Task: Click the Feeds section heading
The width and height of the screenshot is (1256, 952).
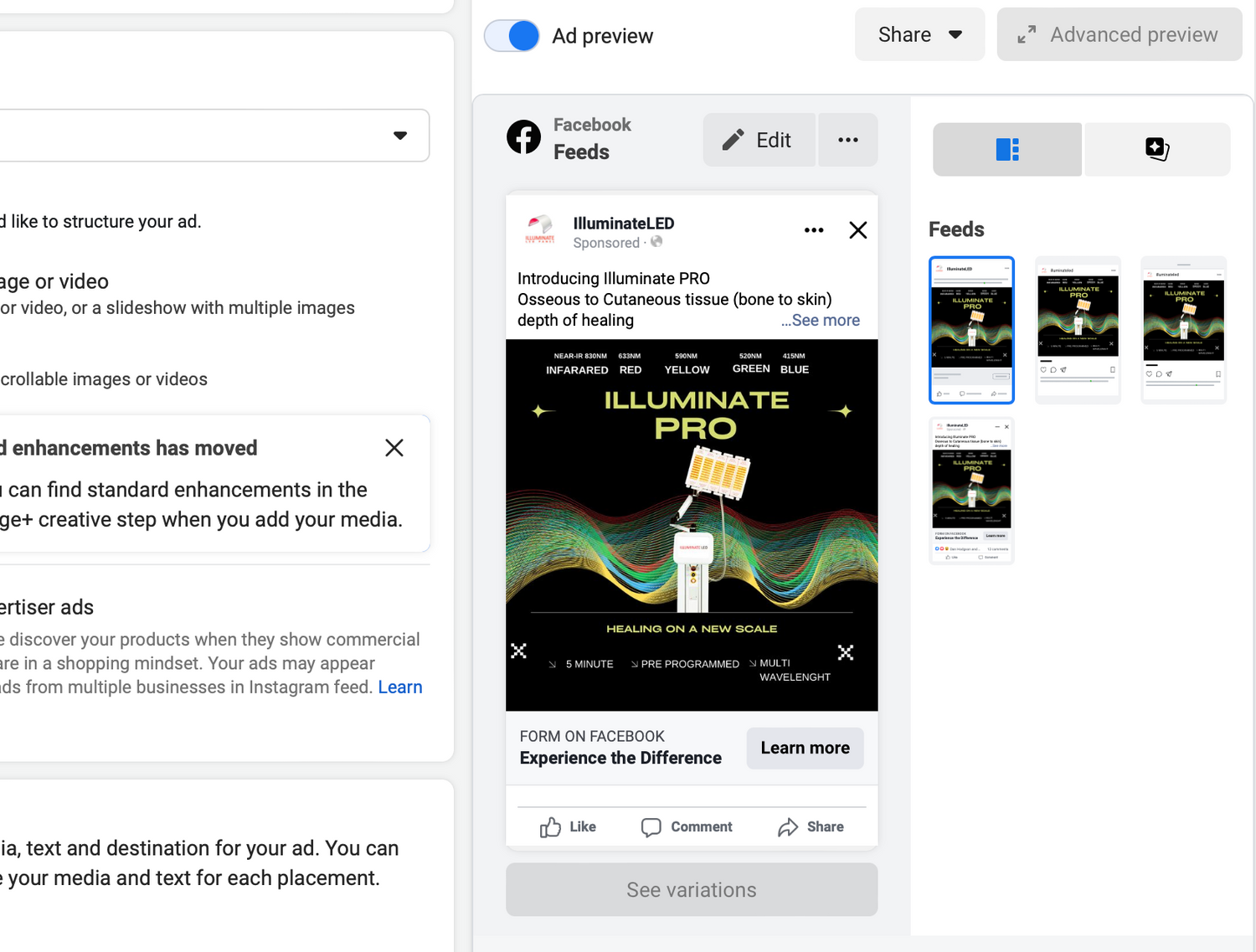Action: pyautogui.click(x=956, y=229)
